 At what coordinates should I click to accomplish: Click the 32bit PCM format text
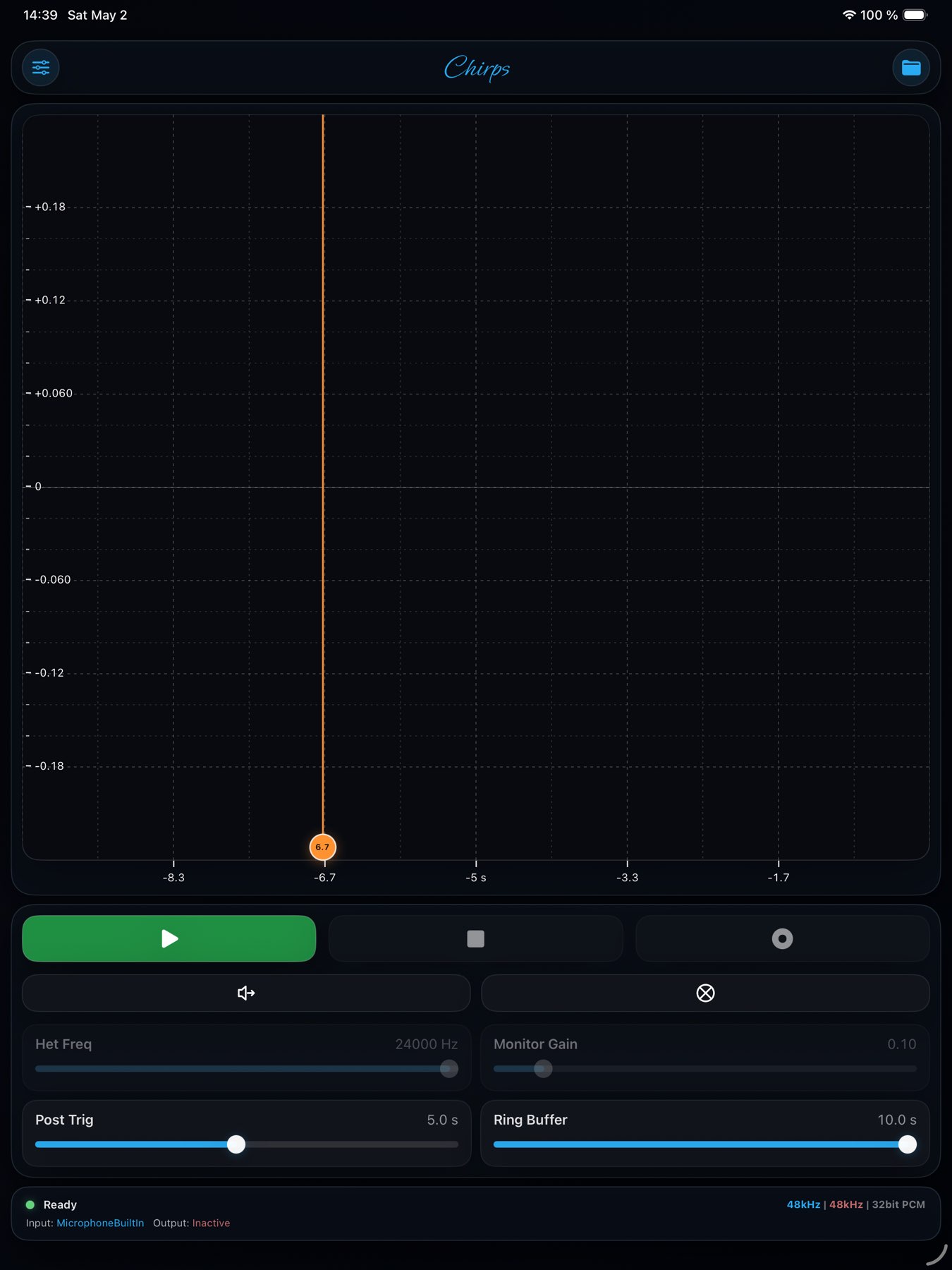898,1205
